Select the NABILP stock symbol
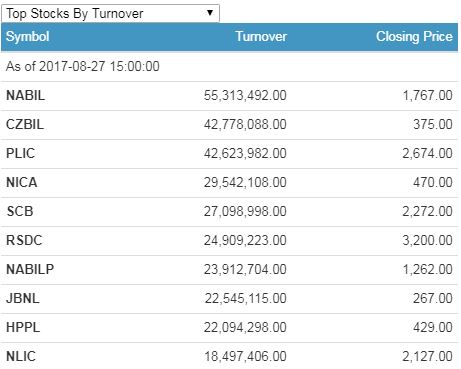 [x=30, y=270]
